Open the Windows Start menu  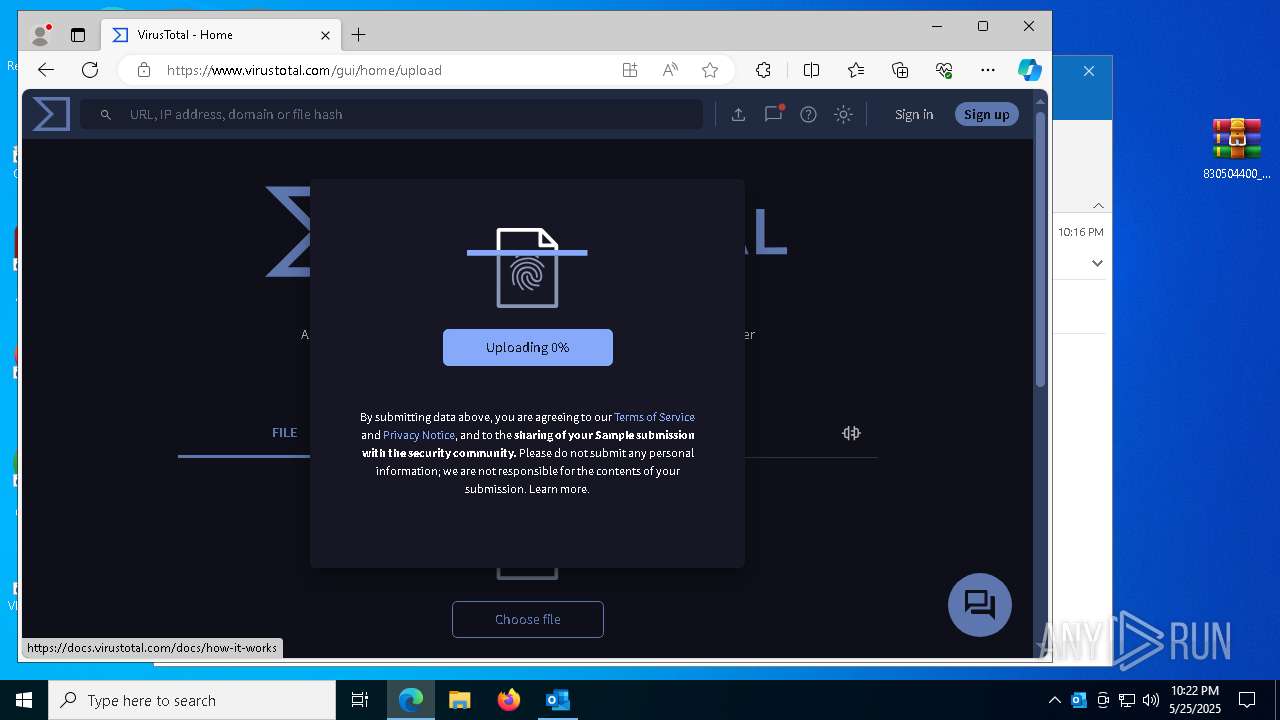pos(24,700)
